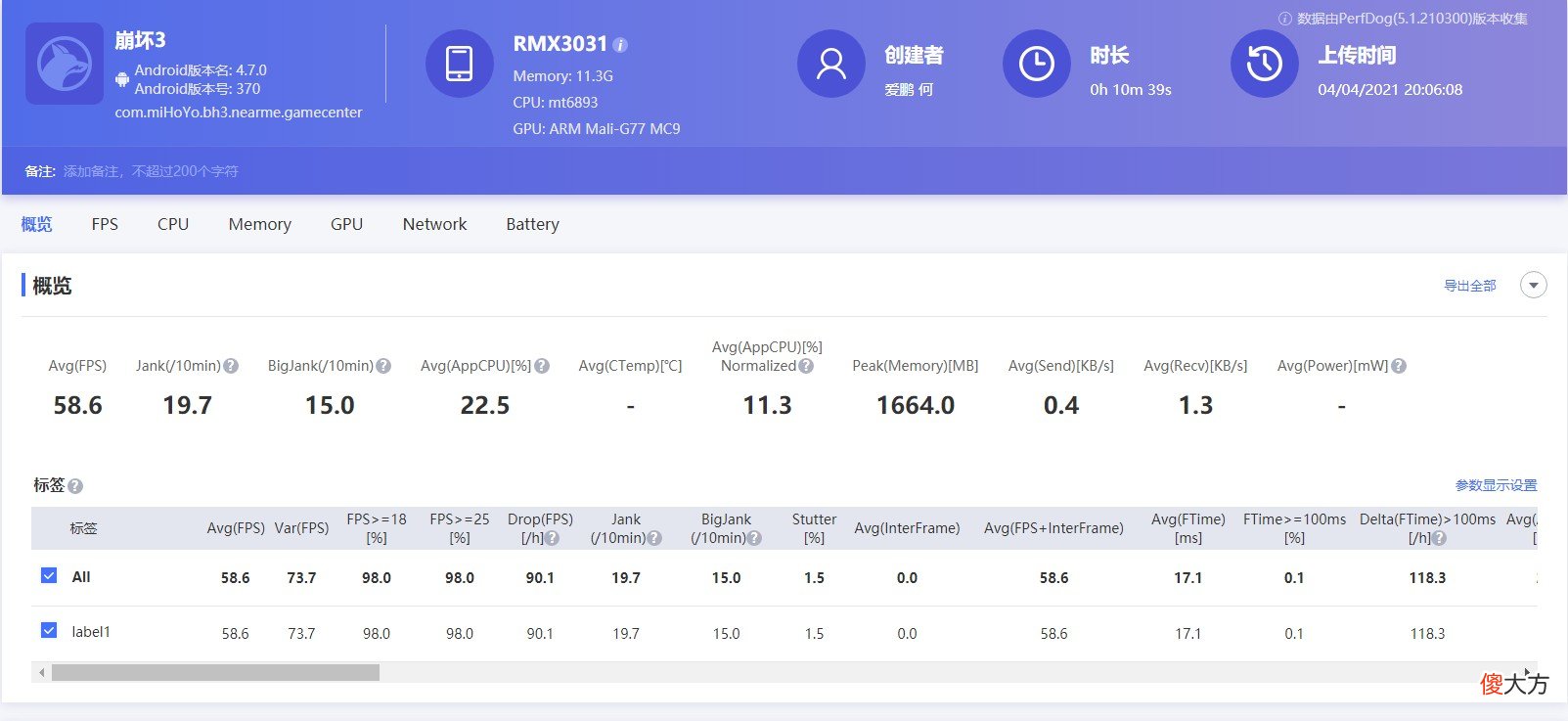This screenshot has height=721, width=1568.
Task: Click the upload time history icon
Action: pos(1264,64)
